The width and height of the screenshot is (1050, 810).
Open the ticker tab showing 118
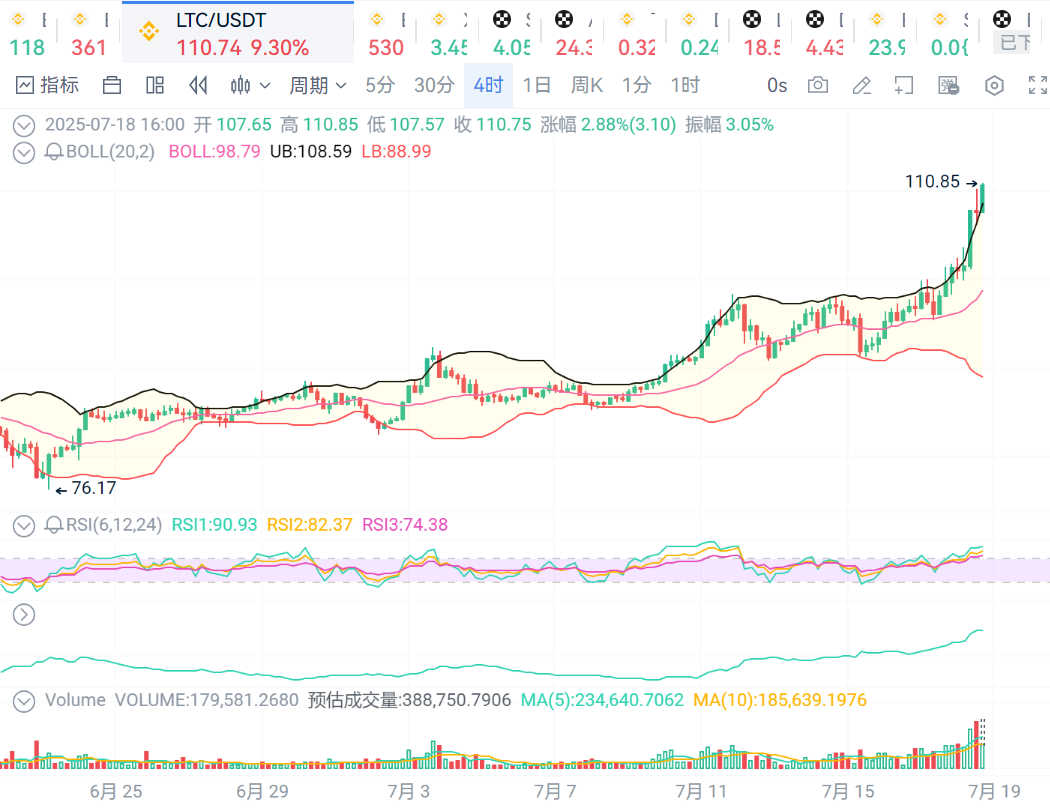tap(27, 33)
